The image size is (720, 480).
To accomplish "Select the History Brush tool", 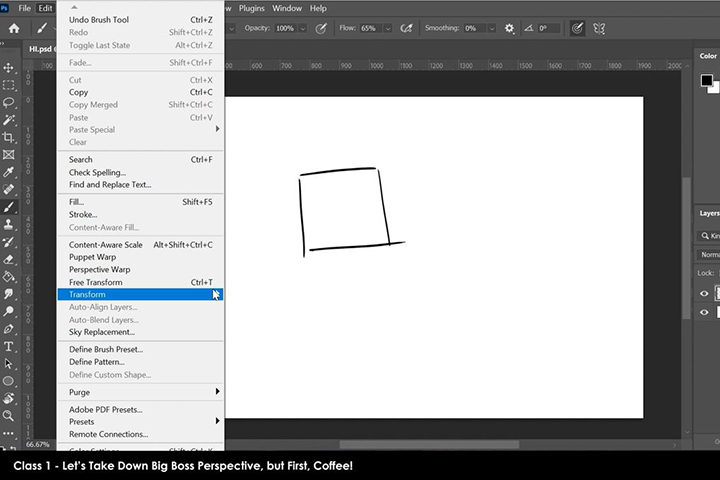I will point(8,242).
